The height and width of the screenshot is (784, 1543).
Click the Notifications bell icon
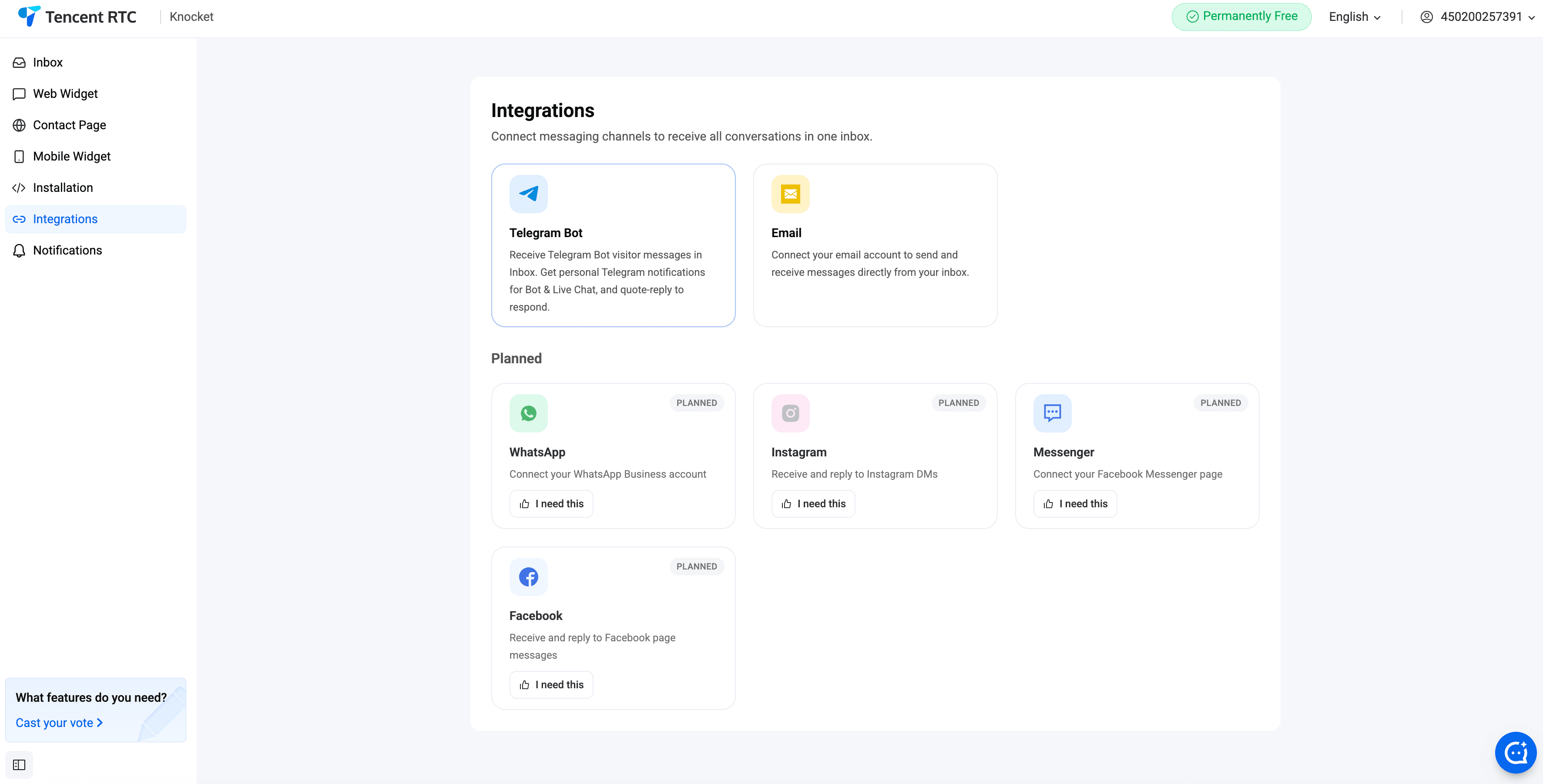19,250
